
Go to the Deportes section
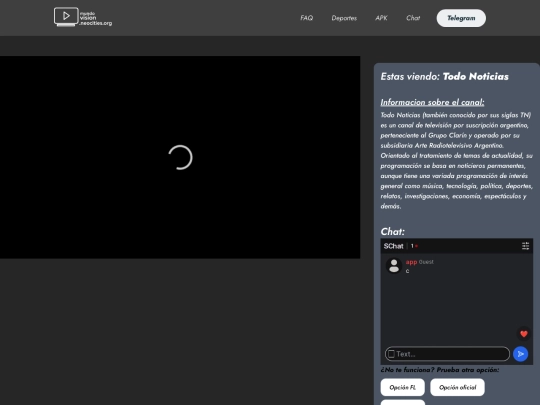click(x=344, y=18)
